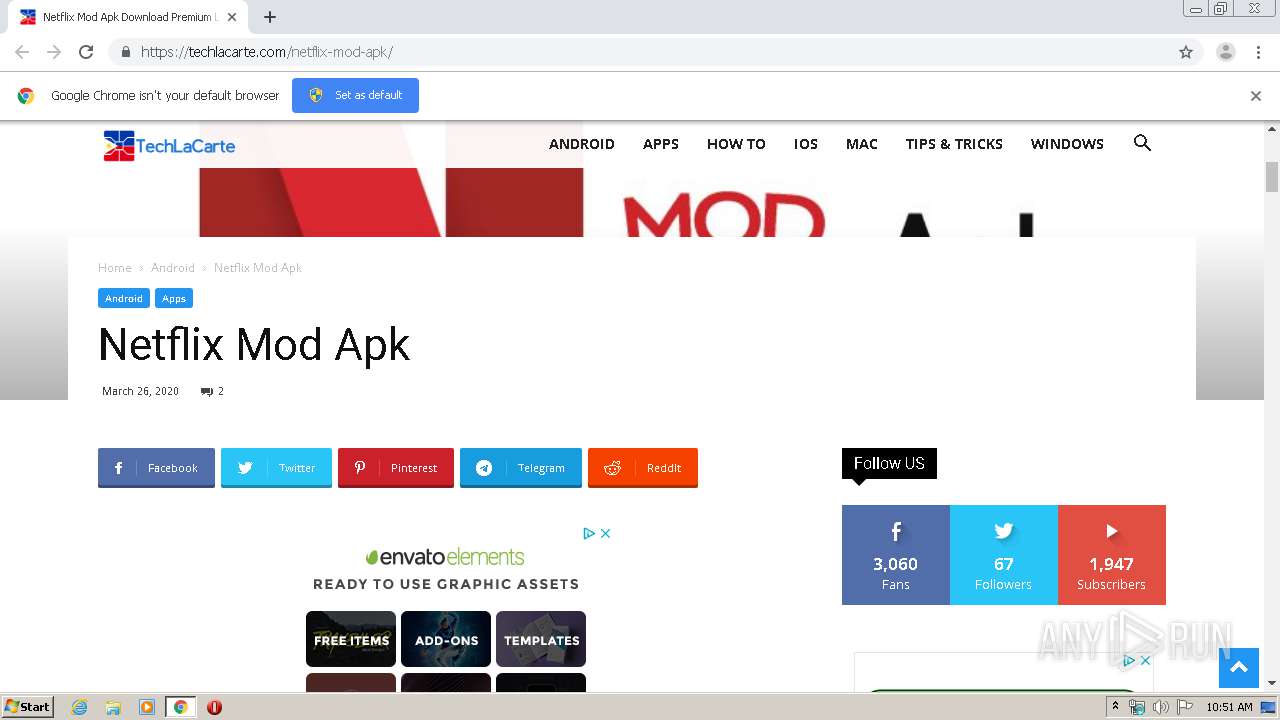The height and width of the screenshot is (720, 1280).
Task: Go to Android breadcrumb link
Action: (x=173, y=268)
